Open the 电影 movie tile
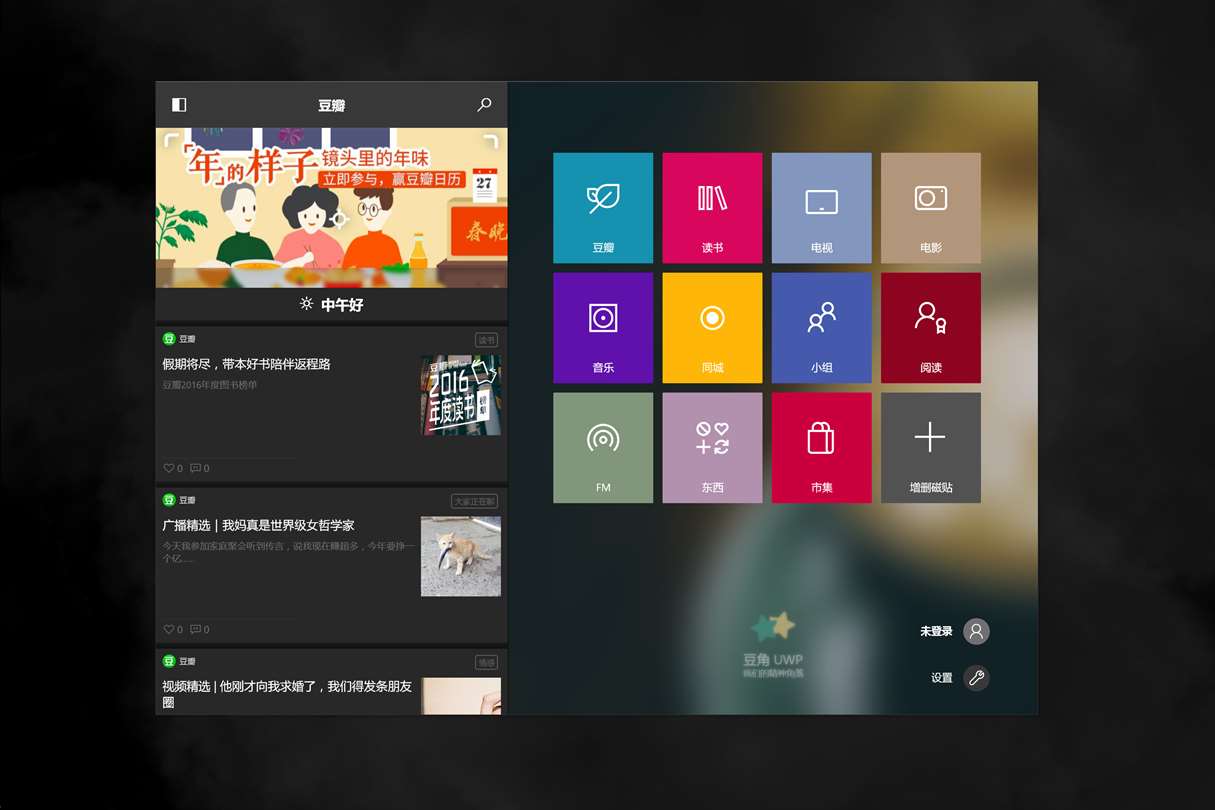 [931, 208]
